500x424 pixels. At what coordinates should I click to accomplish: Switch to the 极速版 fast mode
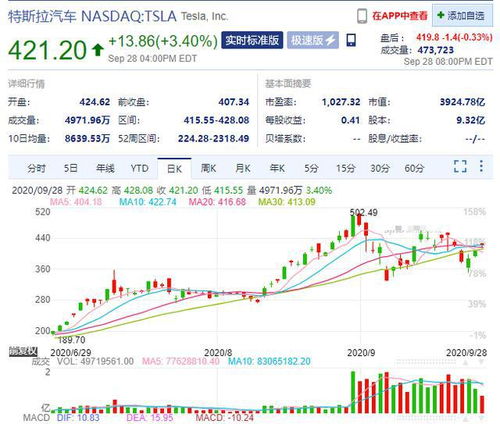point(313,40)
